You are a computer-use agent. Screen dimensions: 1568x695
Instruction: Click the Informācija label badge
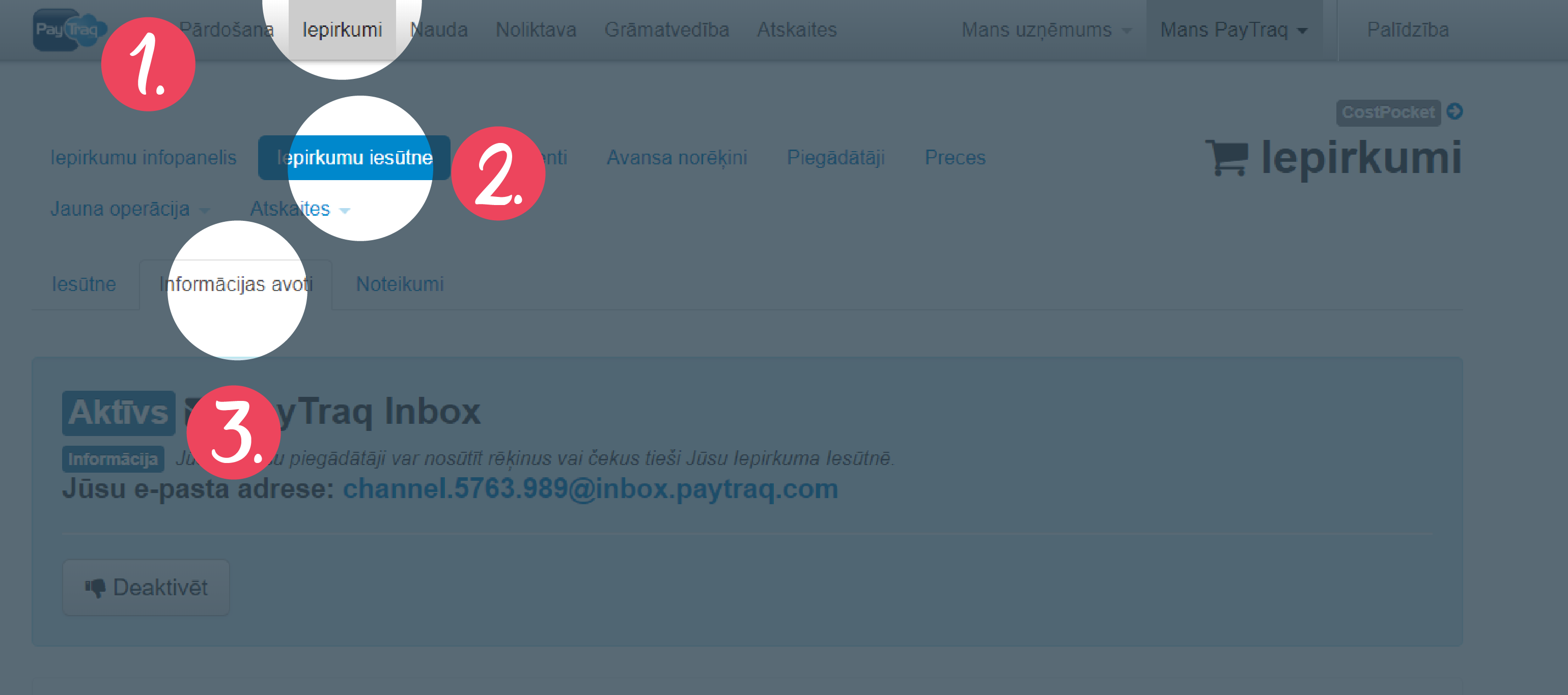coord(113,459)
